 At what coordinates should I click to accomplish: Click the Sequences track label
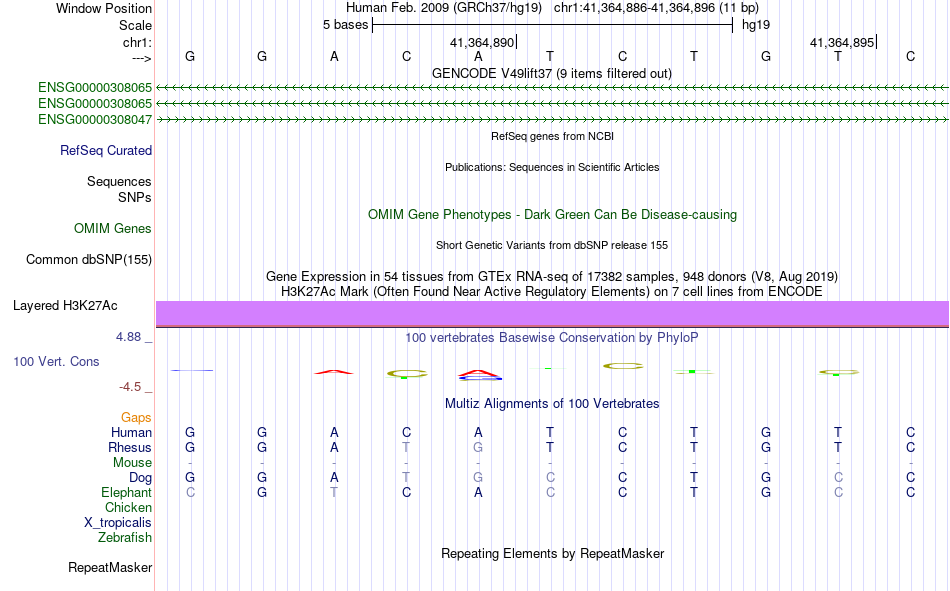point(119,181)
